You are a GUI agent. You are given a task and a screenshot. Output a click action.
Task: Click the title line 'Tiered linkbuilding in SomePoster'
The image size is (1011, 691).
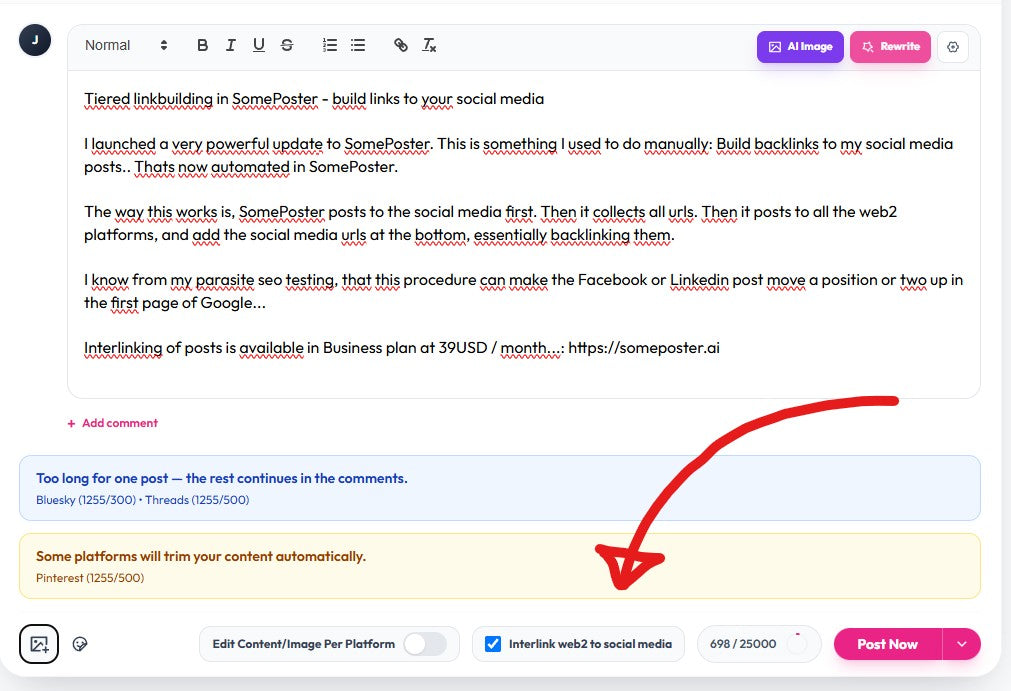(314, 99)
